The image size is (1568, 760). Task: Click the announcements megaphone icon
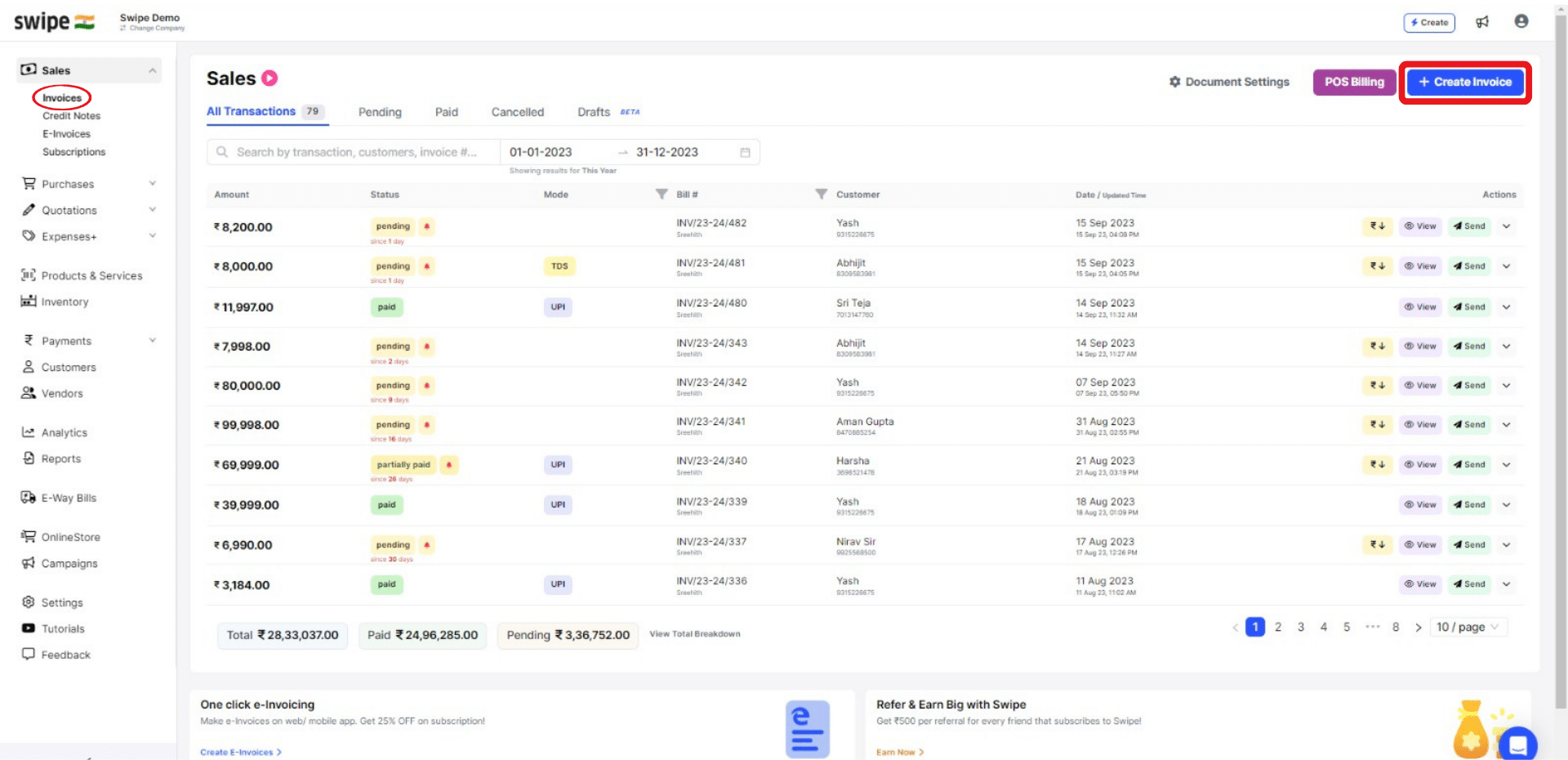click(1483, 22)
